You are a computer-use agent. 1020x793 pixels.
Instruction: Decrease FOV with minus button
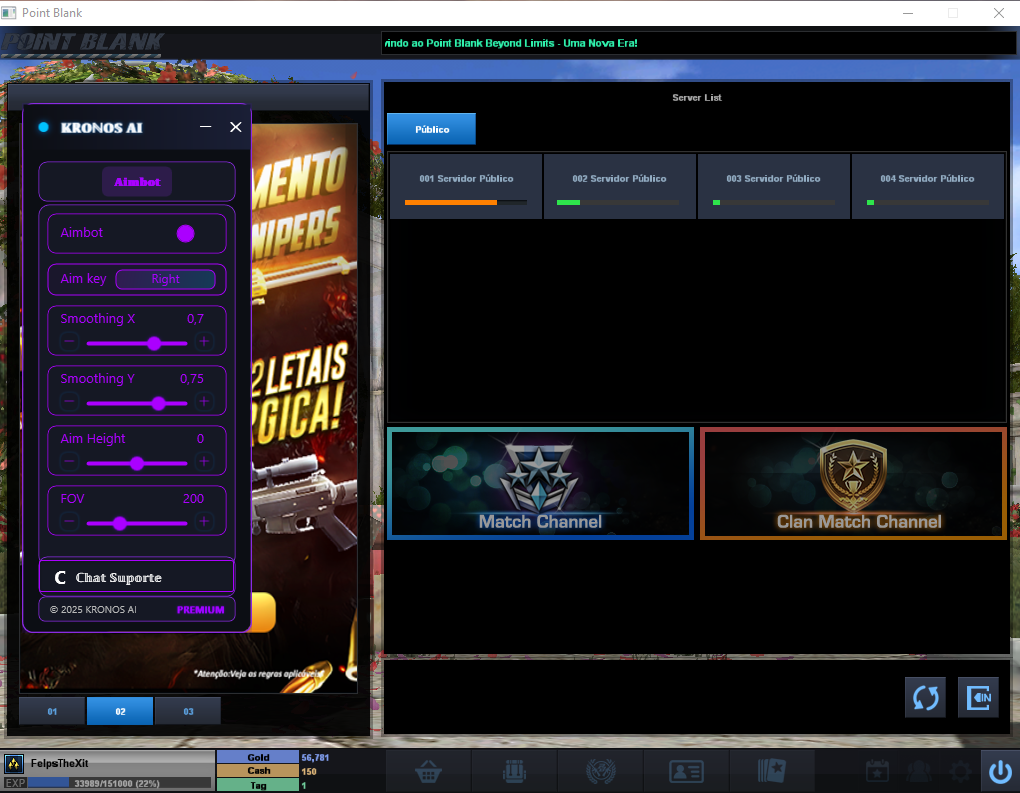click(70, 522)
